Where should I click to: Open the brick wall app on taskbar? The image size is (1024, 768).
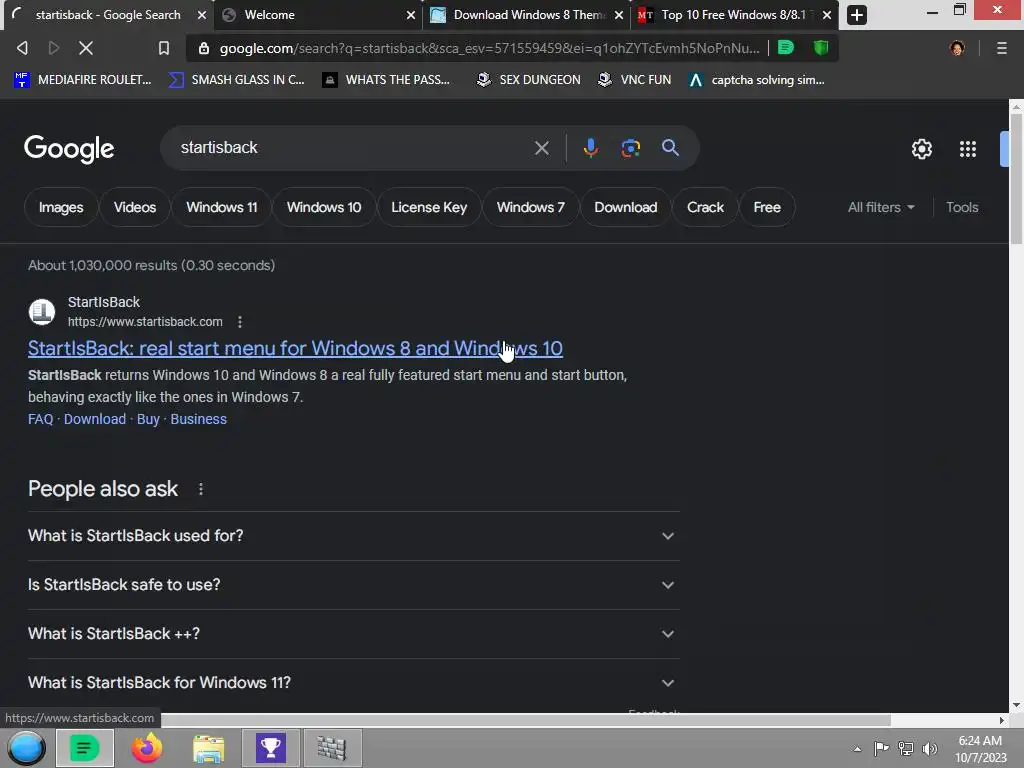click(x=332, y=748)
